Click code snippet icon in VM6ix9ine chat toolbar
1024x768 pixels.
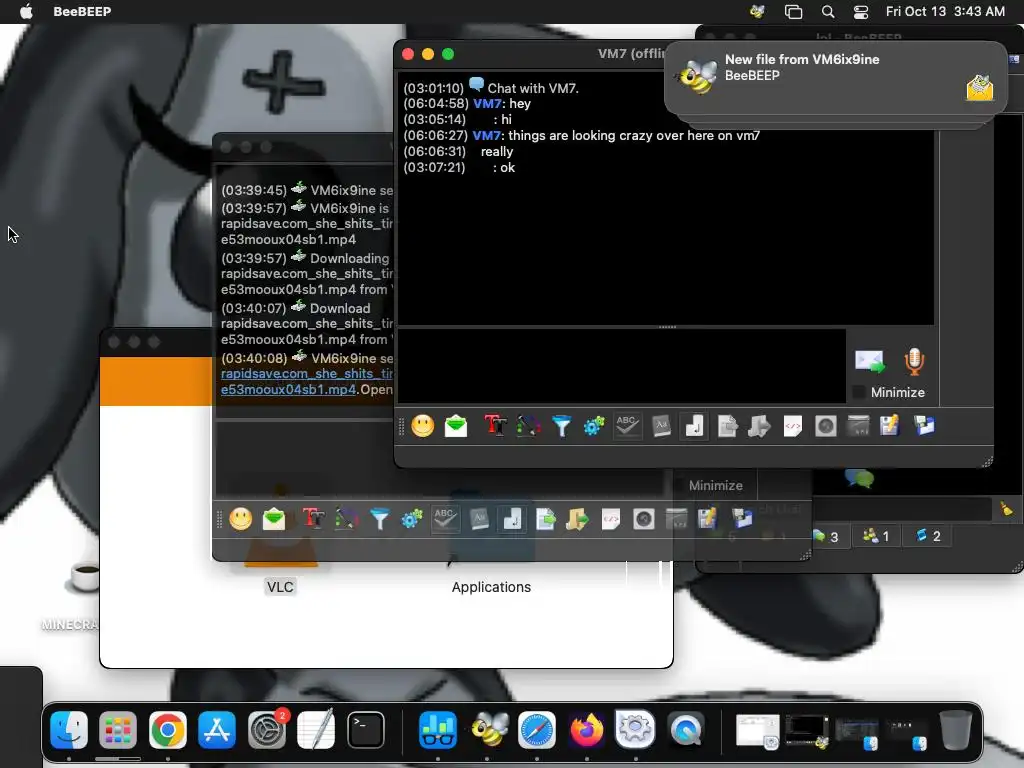[610, 519]
